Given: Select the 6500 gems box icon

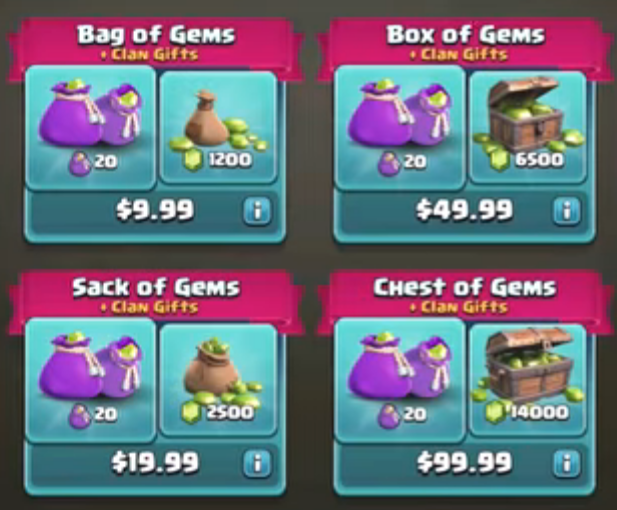Looking at the screenshot, I should tap(528, 128).
